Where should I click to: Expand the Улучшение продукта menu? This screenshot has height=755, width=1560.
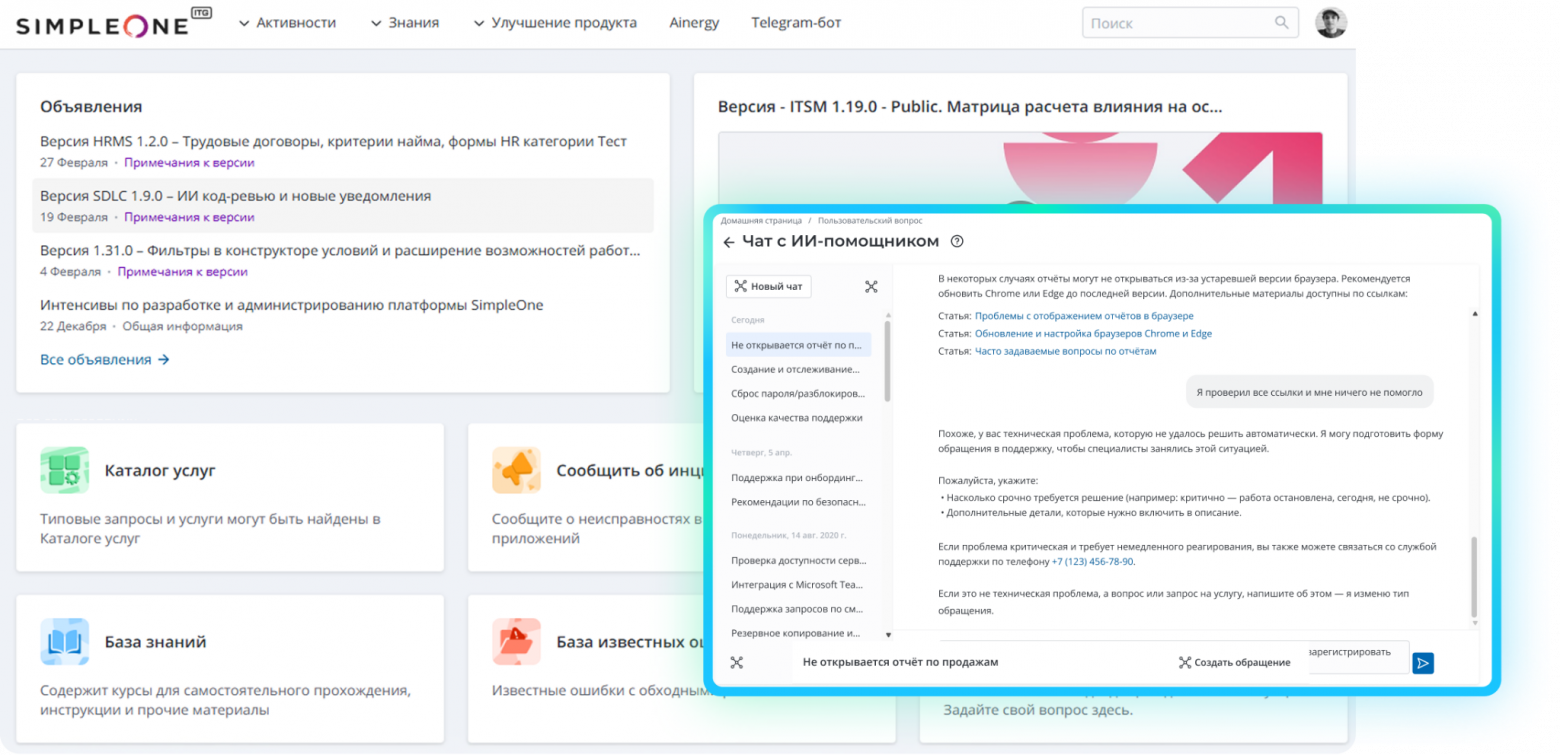pos(554,22)
